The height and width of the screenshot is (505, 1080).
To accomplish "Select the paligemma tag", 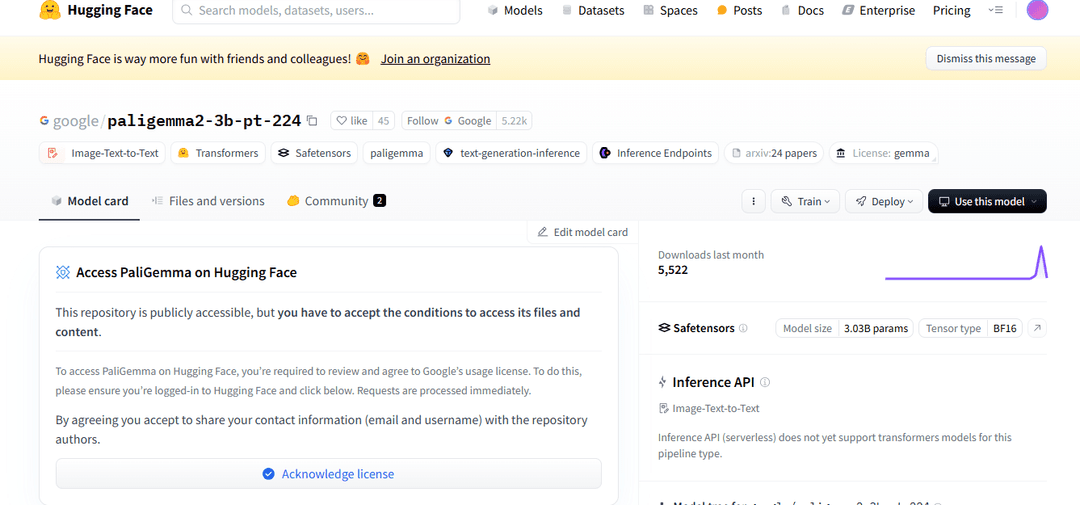I will click(397, 153).
